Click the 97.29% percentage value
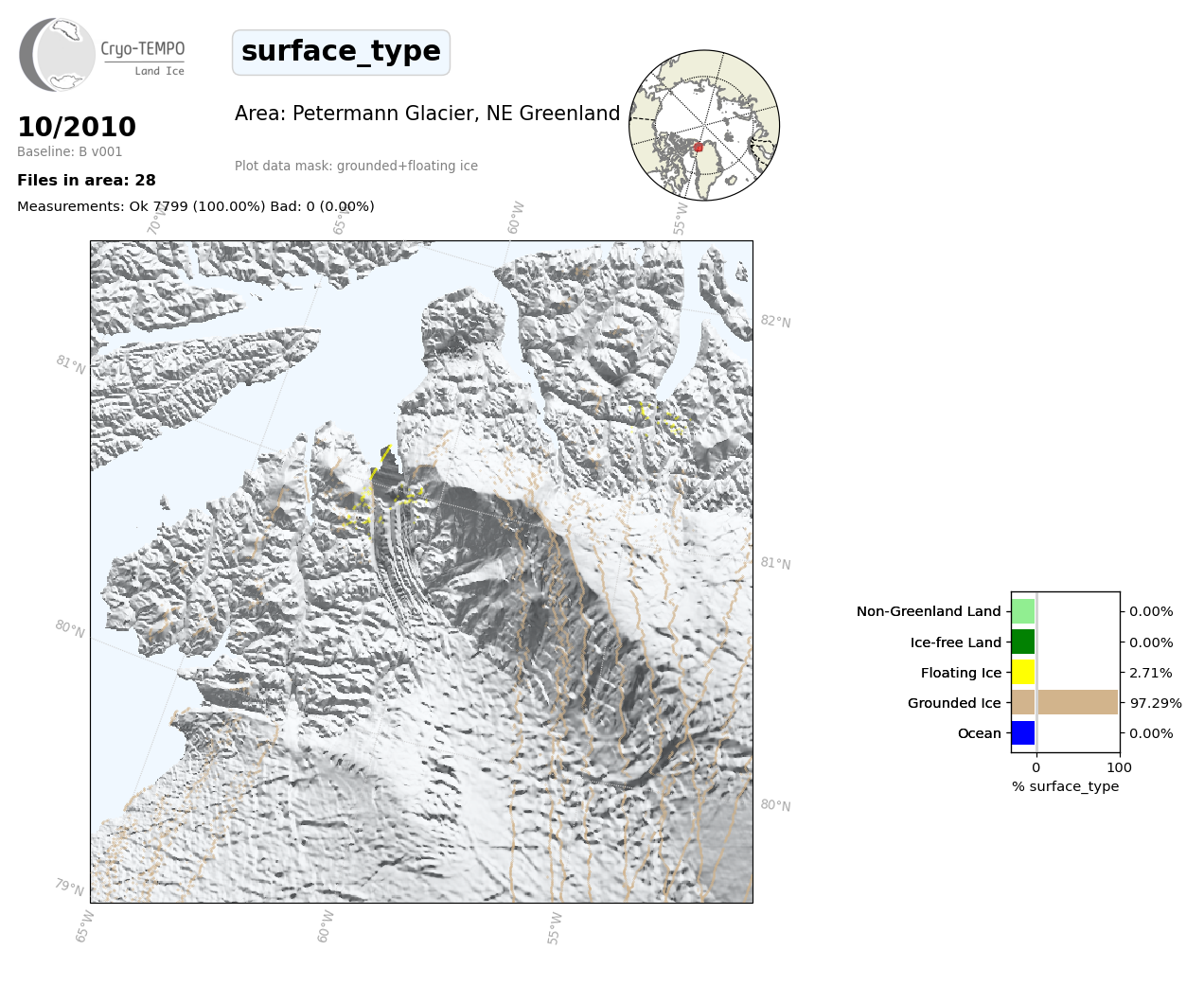1204x1003 pixels. (1156, 703)
